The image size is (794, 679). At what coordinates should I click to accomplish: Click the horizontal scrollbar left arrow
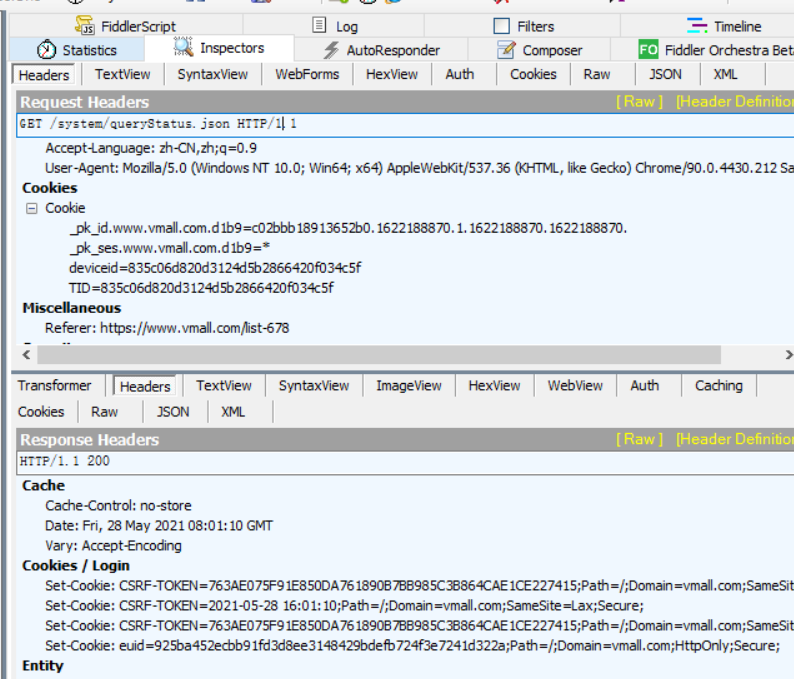click(26, 354)
